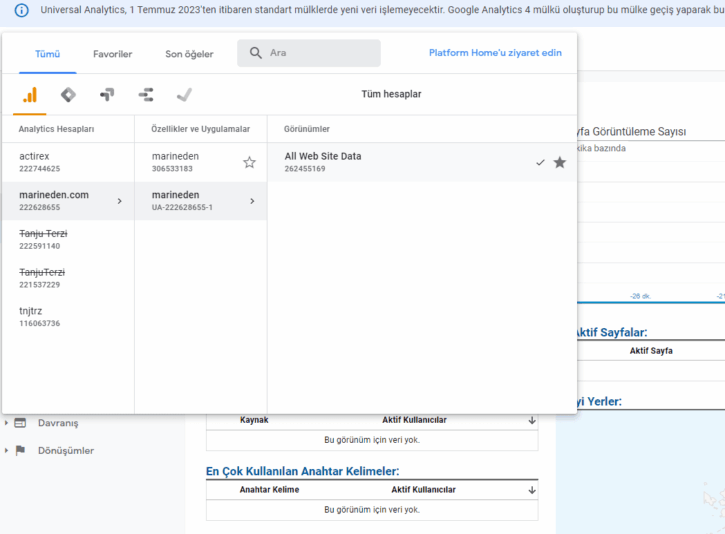Click the info icon in the notification banner
The width and height of the screenshot is (725, 534).
click(21, 10)
